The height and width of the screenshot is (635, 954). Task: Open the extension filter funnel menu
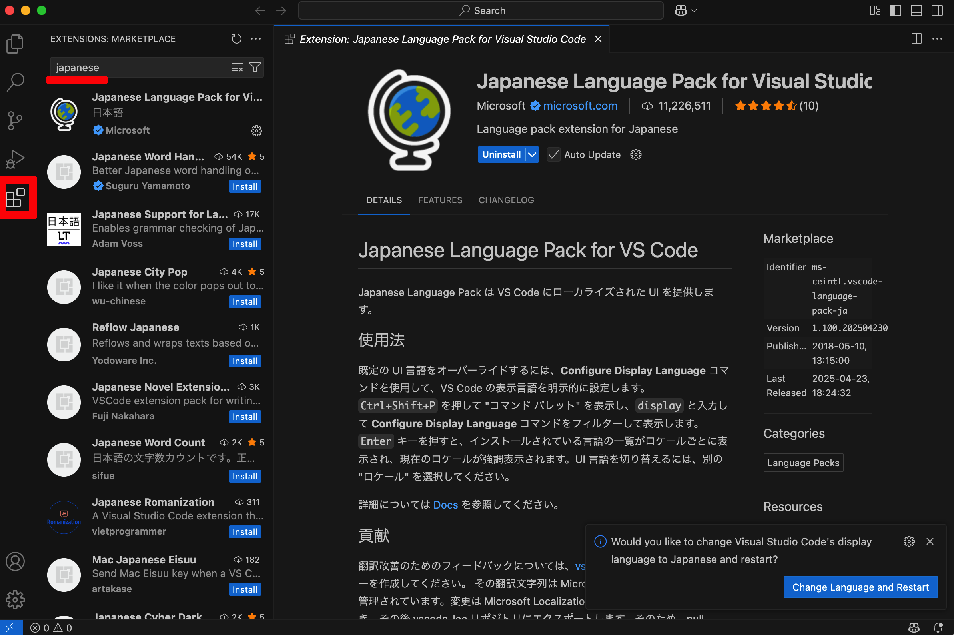coord(255,68)
